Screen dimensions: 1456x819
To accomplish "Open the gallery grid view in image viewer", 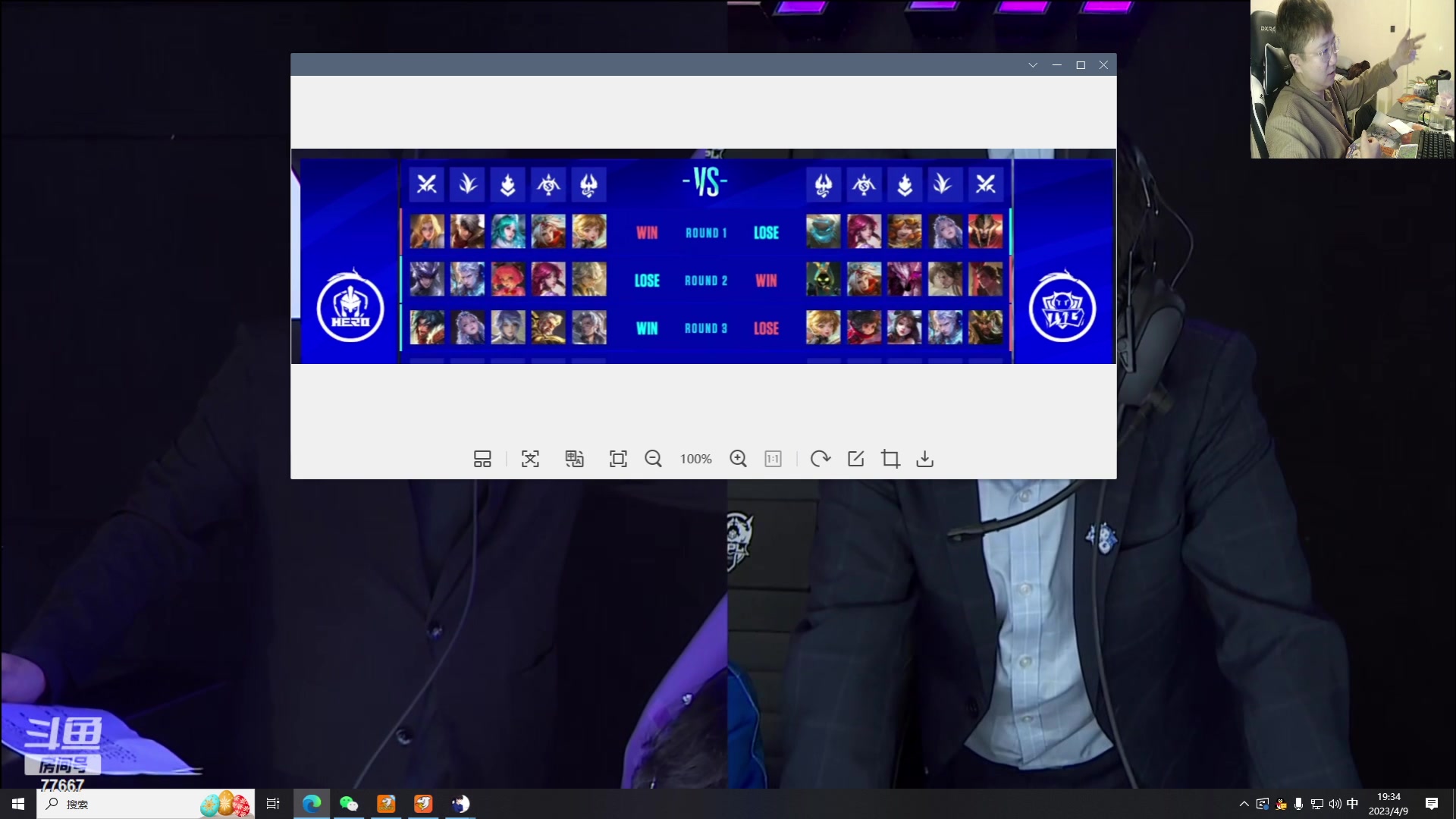I will click(x=482, y=459).
